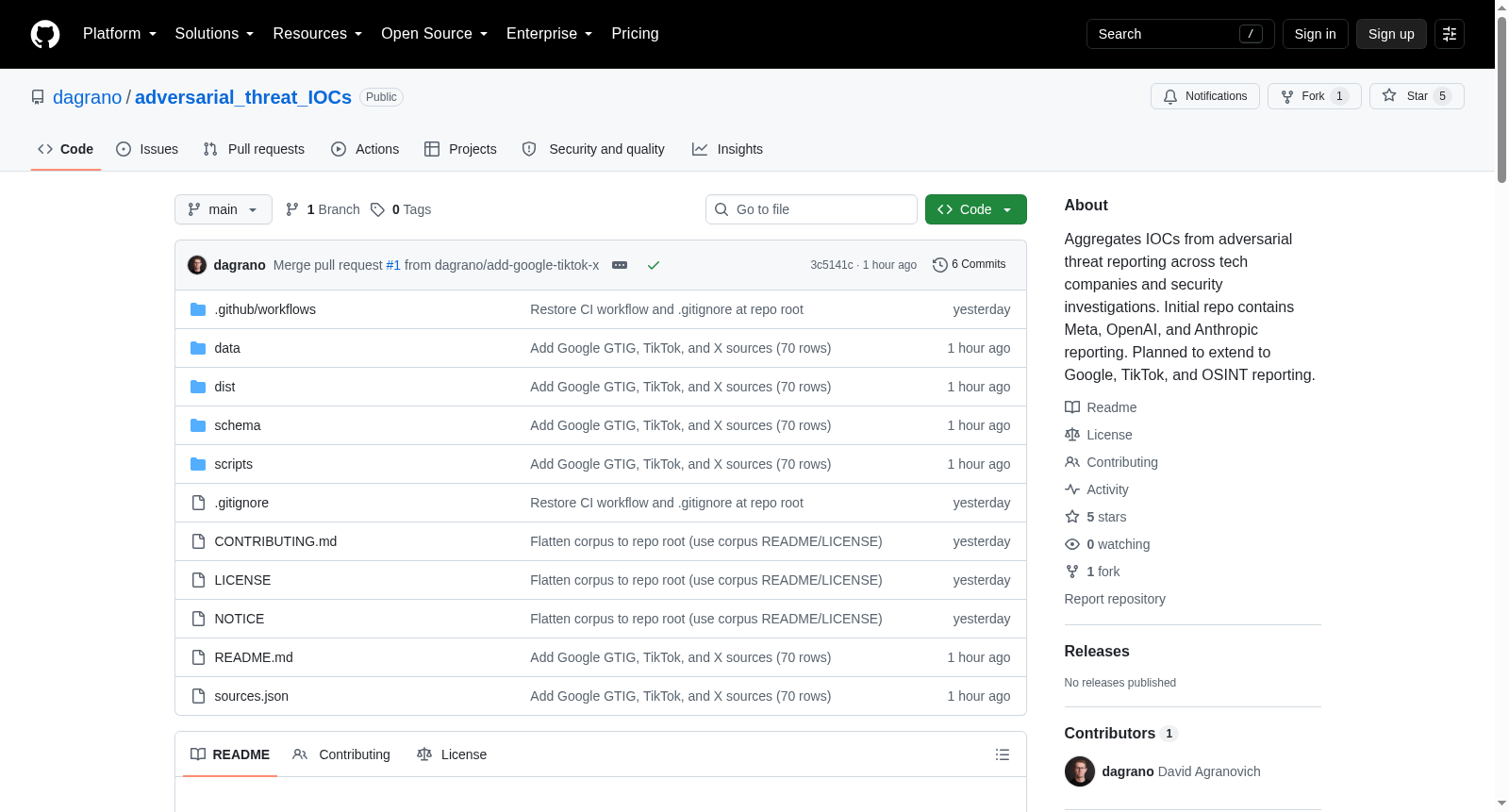Screen dimensions: 1509x812
Task: Switch to the Pull requests tab
Action: point(254,149)
